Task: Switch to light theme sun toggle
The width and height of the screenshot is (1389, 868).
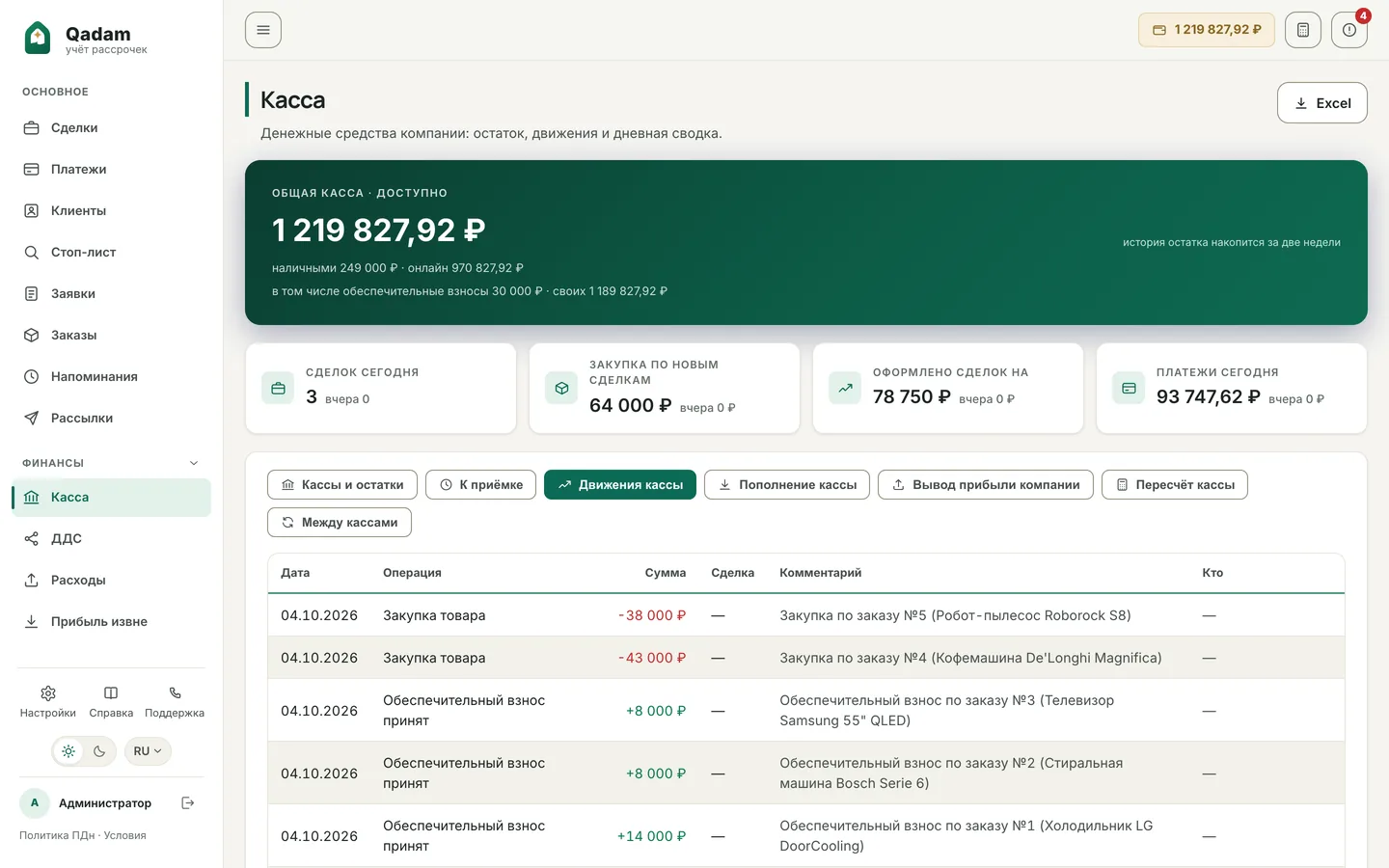Action: pyautogui.click(x=68, y=751)
